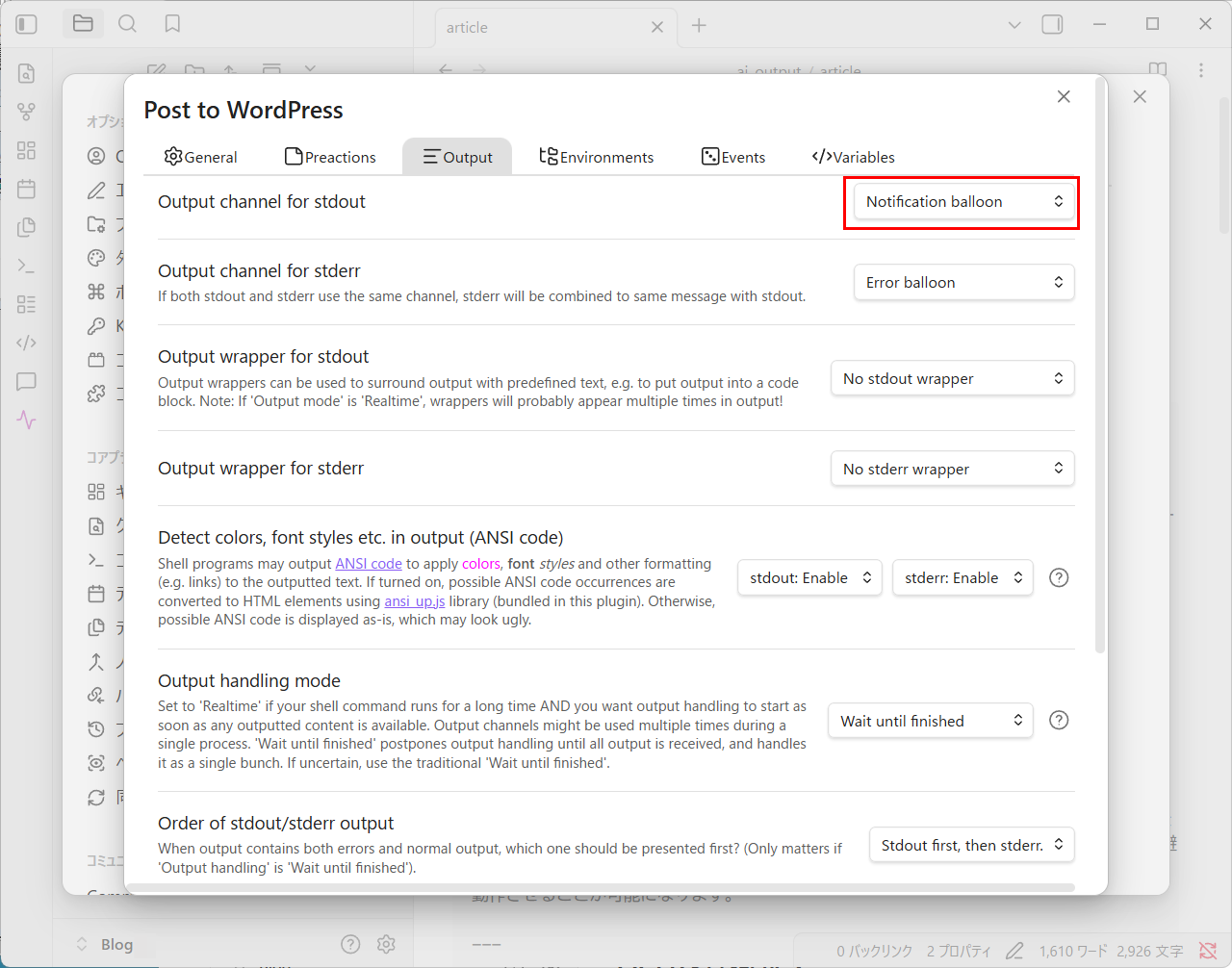This screenshot has width=1232, height=968.
Task: Expand the 'No stdout wrapper' dropdown
Action: [952, 379]
